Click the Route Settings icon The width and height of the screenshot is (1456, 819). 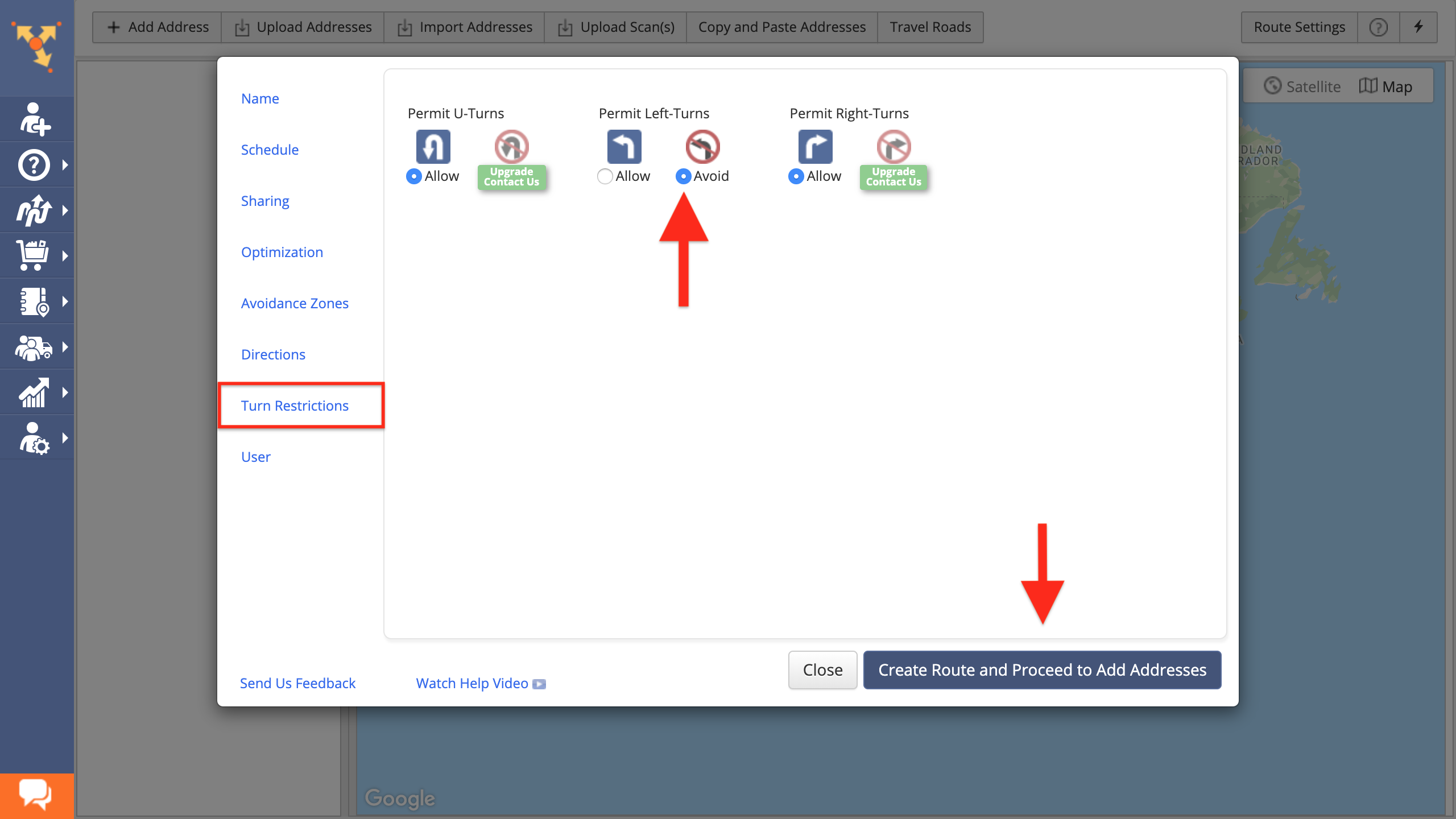pos(1299,27)
